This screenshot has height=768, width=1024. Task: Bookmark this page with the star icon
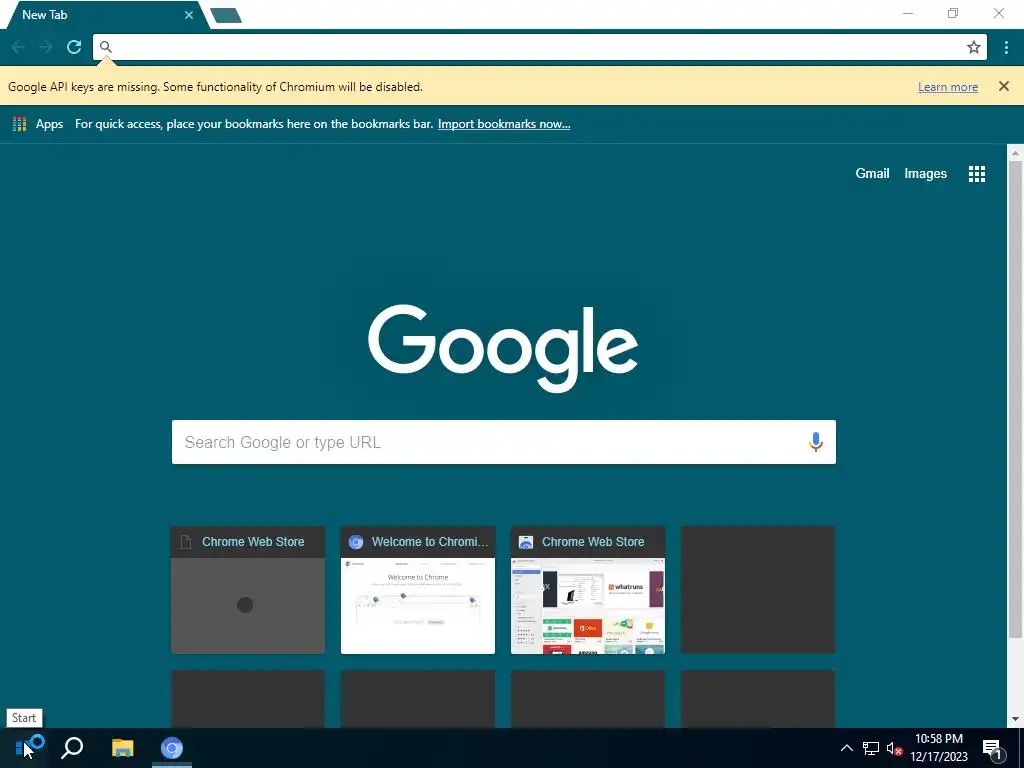tap(974, 47)
